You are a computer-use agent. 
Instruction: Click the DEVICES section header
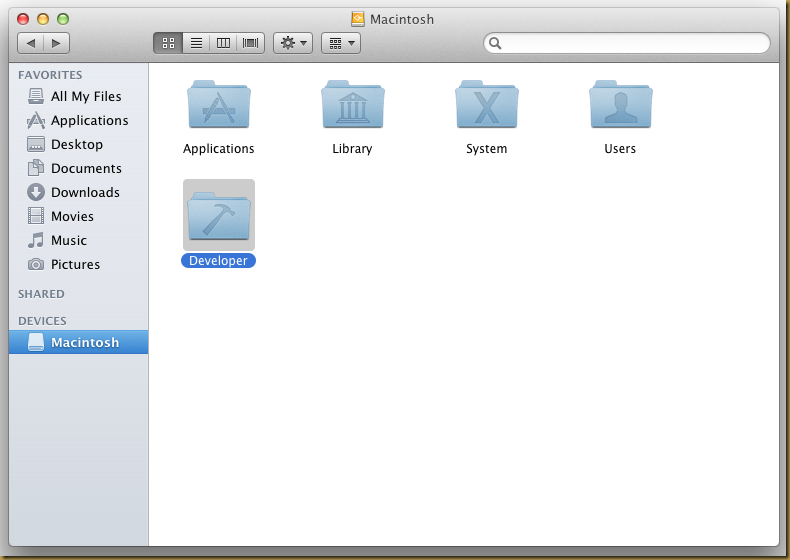(42, 321)
